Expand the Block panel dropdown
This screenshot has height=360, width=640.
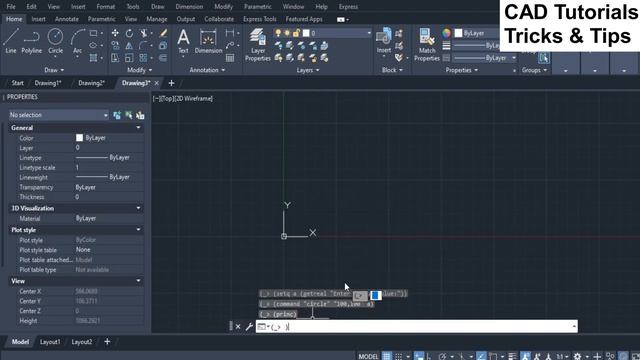(x=392, y=70)
